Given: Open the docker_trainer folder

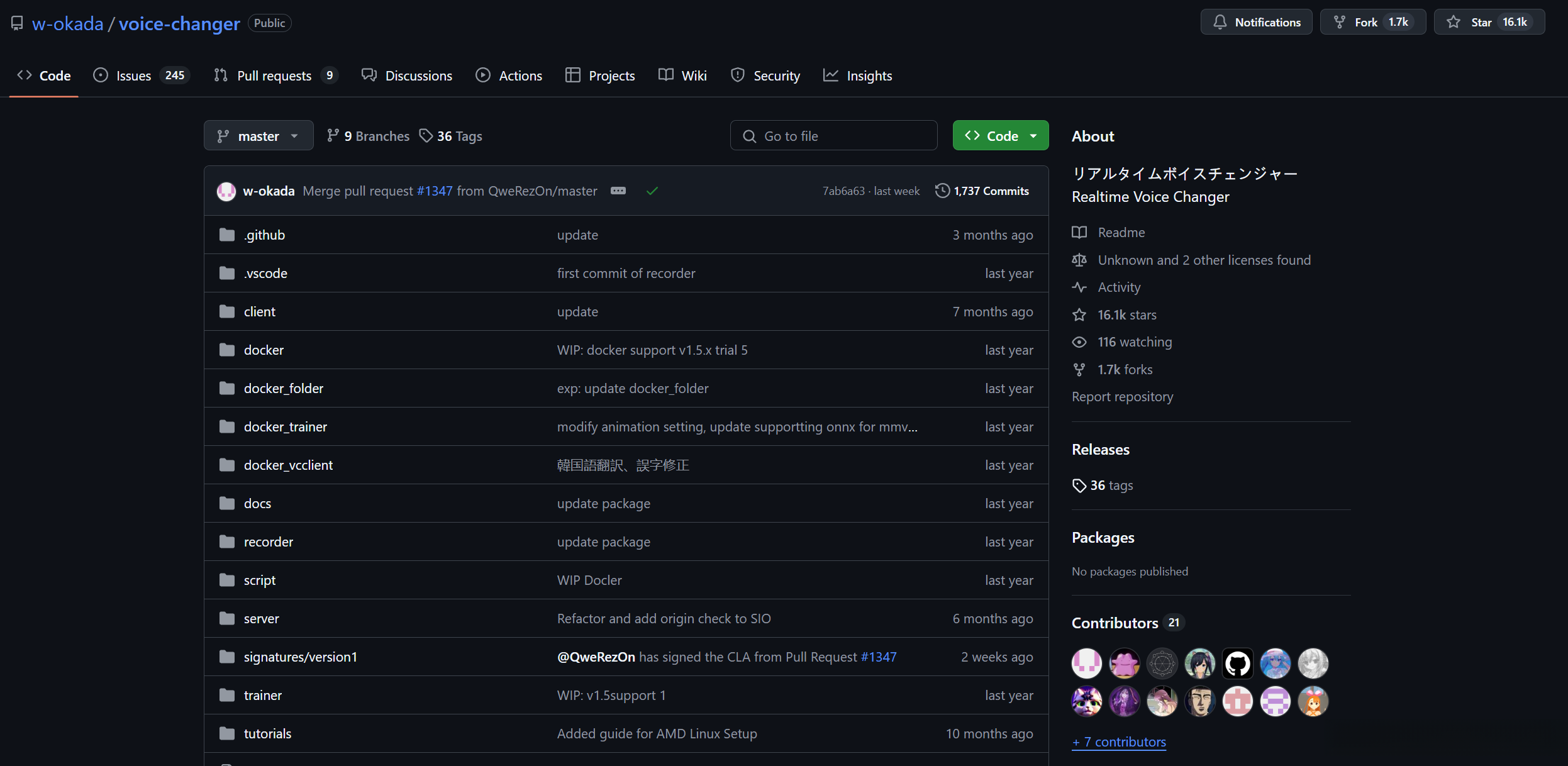Looking at the screenshot, I should point(285,426).
